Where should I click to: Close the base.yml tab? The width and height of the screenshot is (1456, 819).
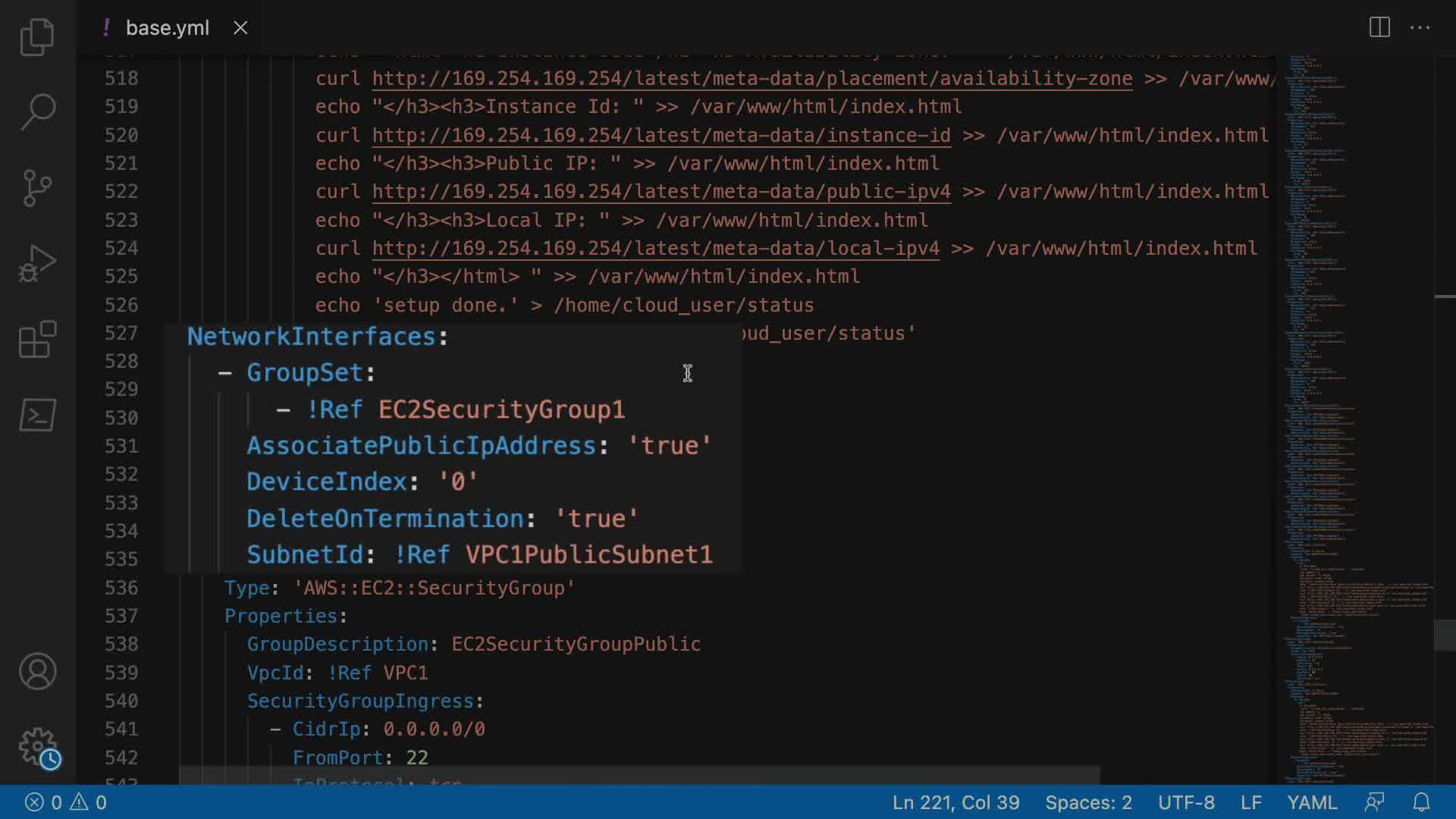pos(240,28)
